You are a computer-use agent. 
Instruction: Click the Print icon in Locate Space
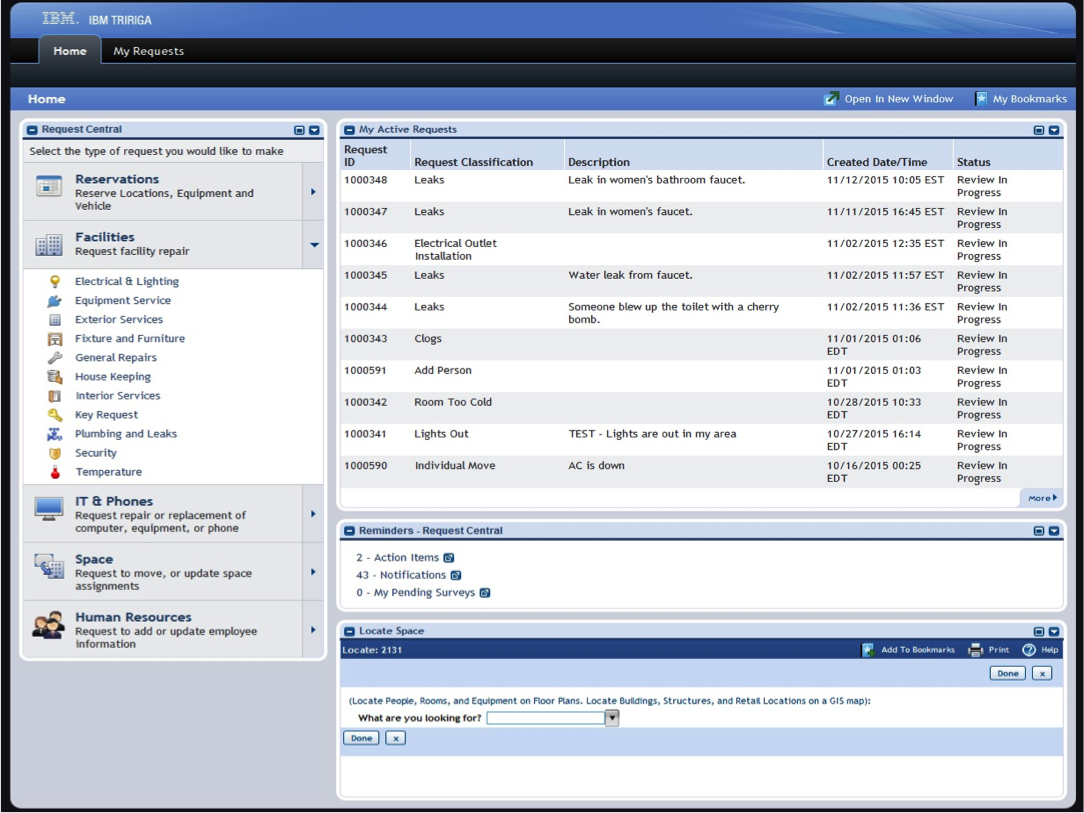click(975, 649)
